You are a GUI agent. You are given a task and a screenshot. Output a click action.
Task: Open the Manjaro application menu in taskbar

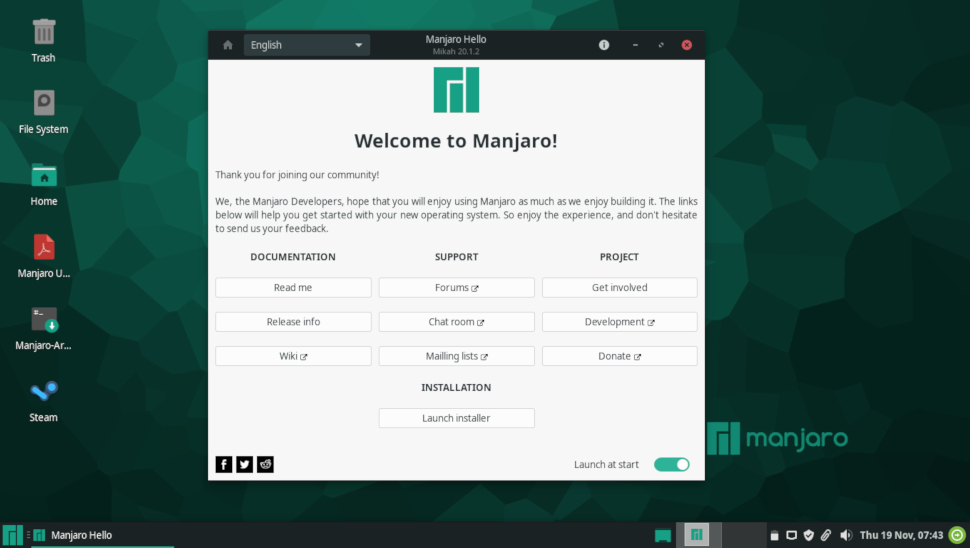pyautogui.click(x=12, y=535)
